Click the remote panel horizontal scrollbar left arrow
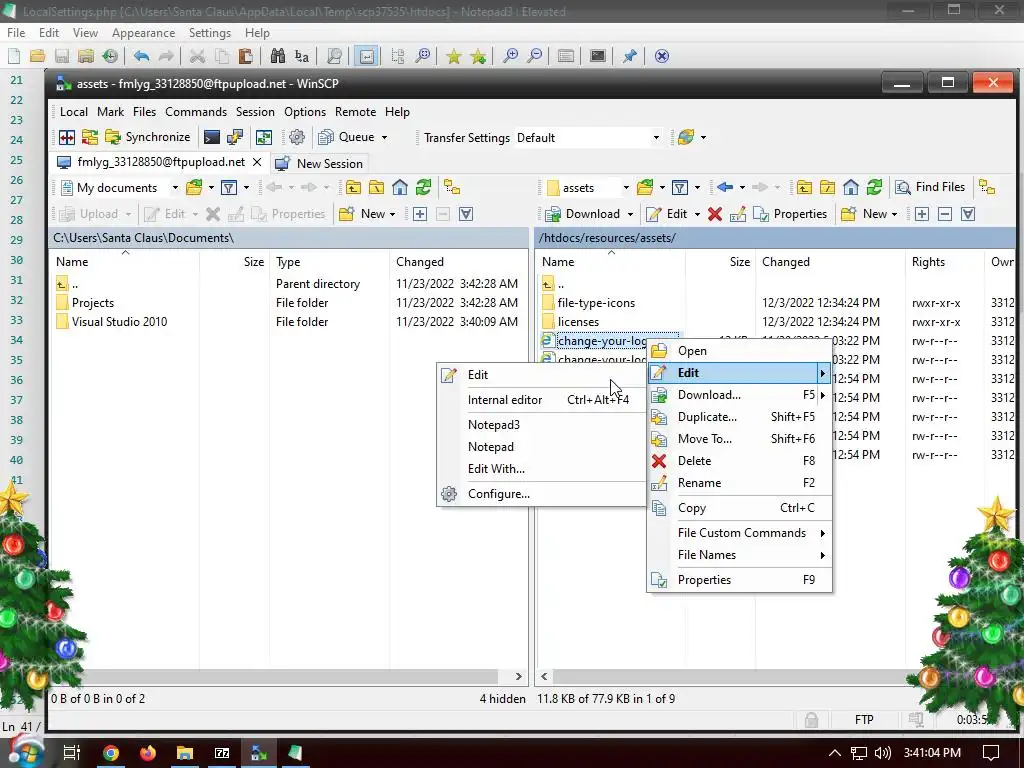The width and height of the screenshot is (1024, 768). tap(544, 677)
